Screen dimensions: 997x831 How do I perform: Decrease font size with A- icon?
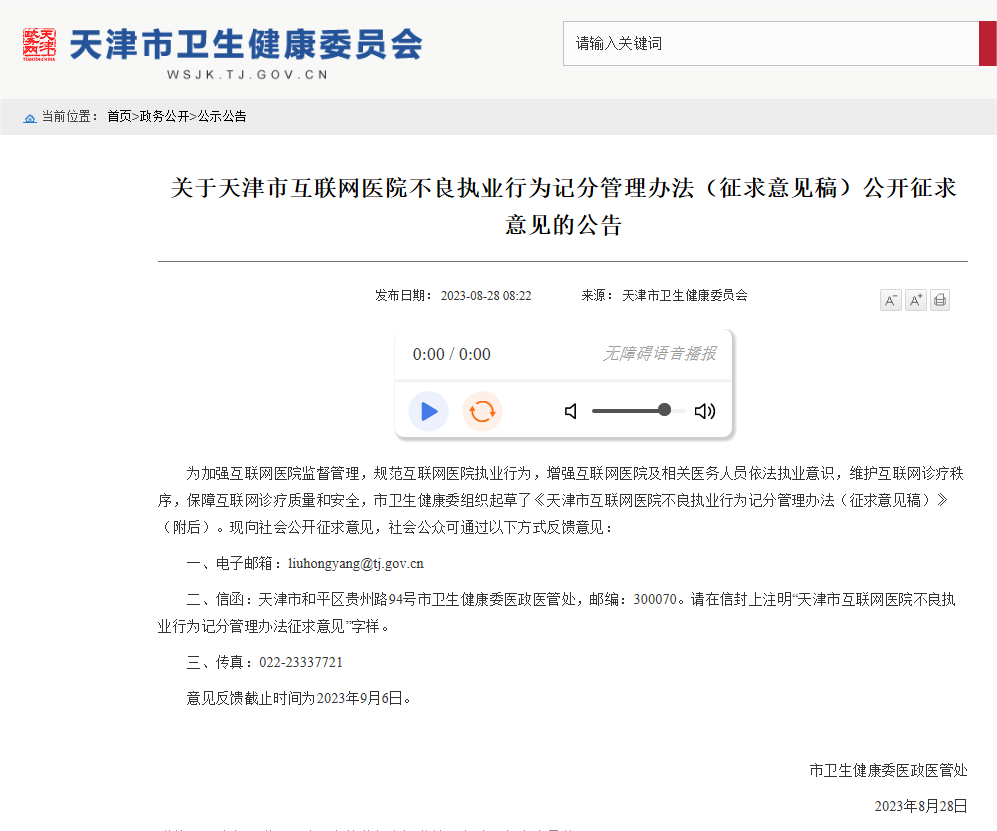[x=891, y=300]
